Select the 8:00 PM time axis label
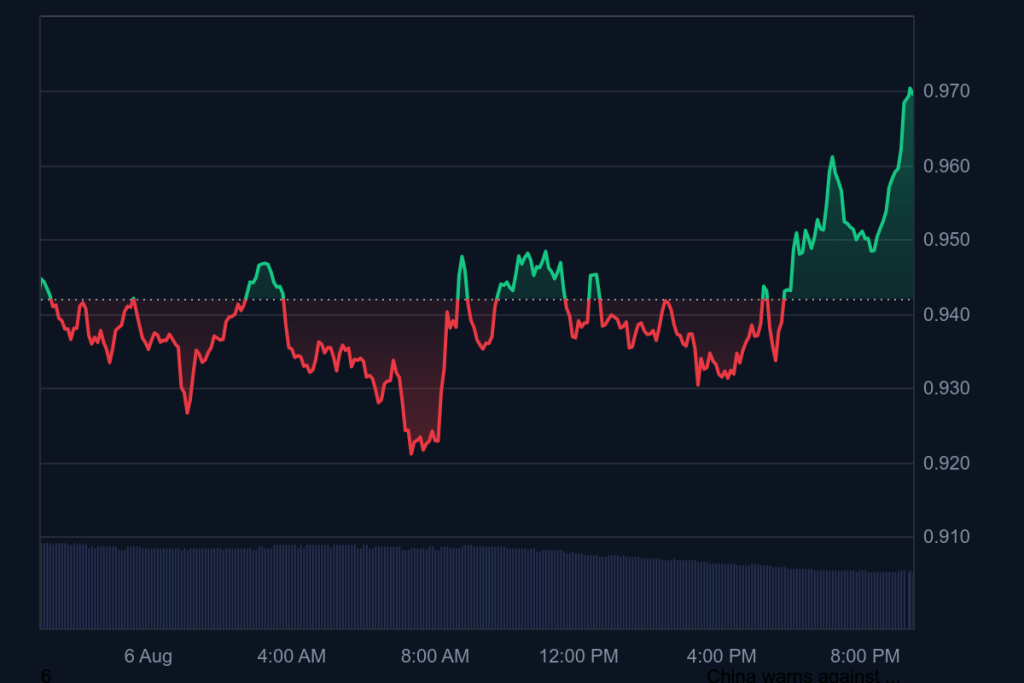Image resolution: width=1024 pixels, height=683 pixels. (x=866, y=657)
